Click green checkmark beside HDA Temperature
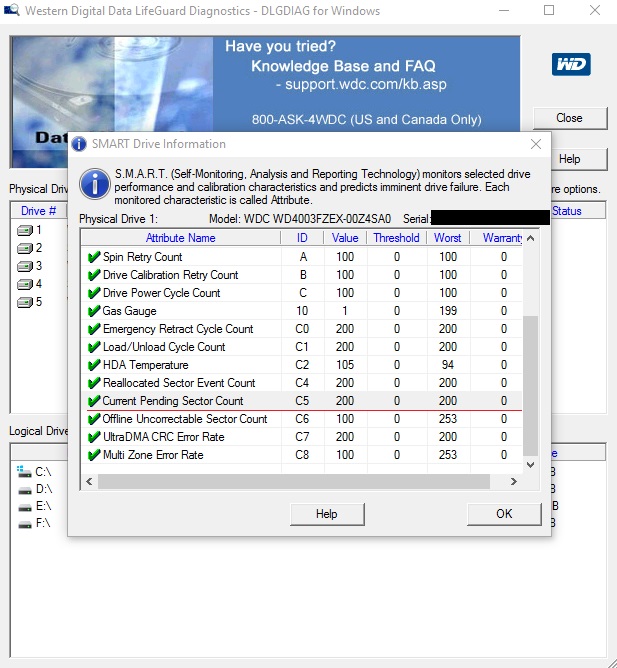 (94, 365)
